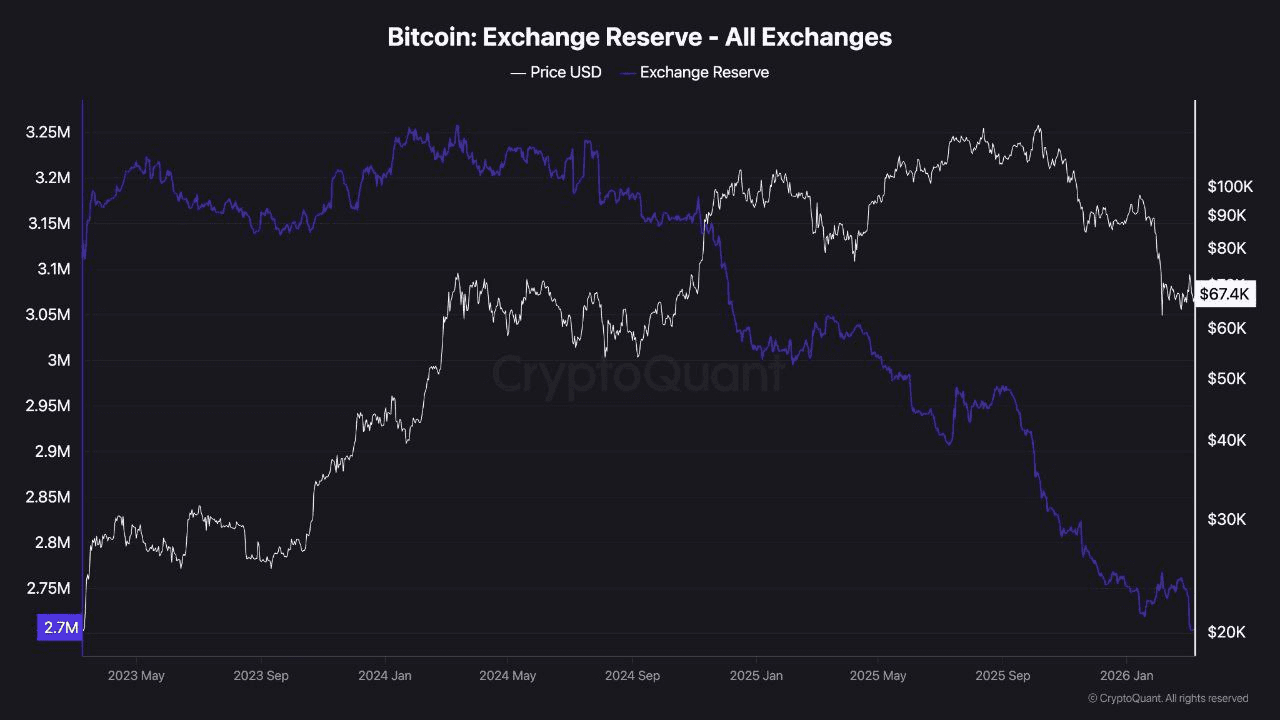
Task: Click the $20K right axis tick
Action: click(x=1226, y=632)
